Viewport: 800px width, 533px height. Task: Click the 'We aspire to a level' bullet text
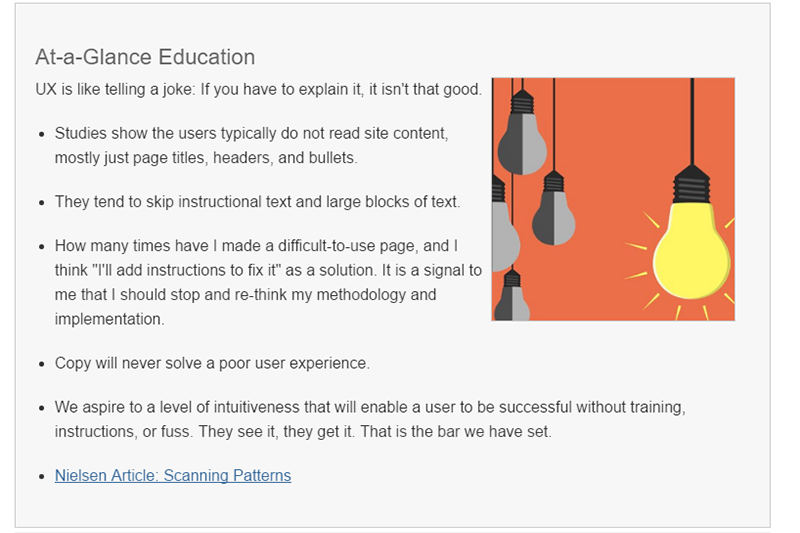pos(370,419)
